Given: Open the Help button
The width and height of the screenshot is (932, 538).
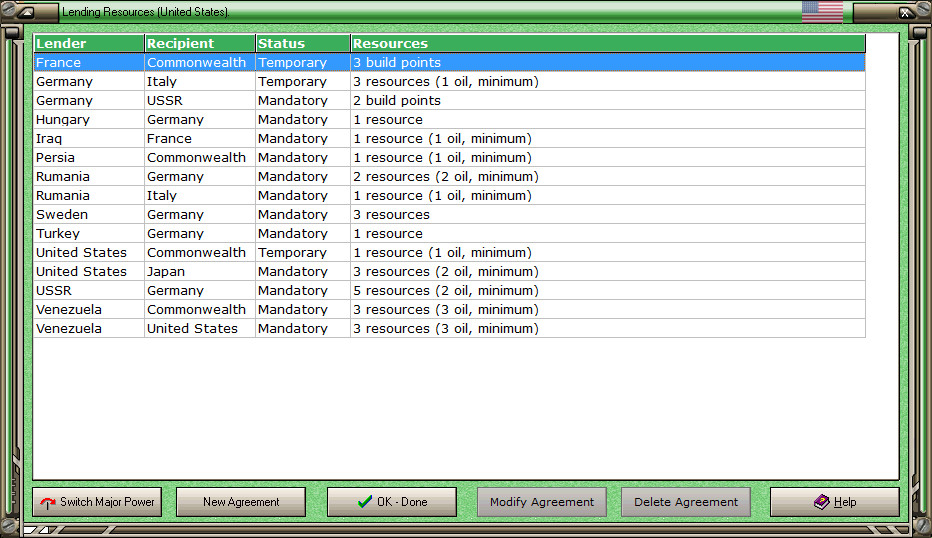Looking at the screenshot, I should tap(835, 502).
